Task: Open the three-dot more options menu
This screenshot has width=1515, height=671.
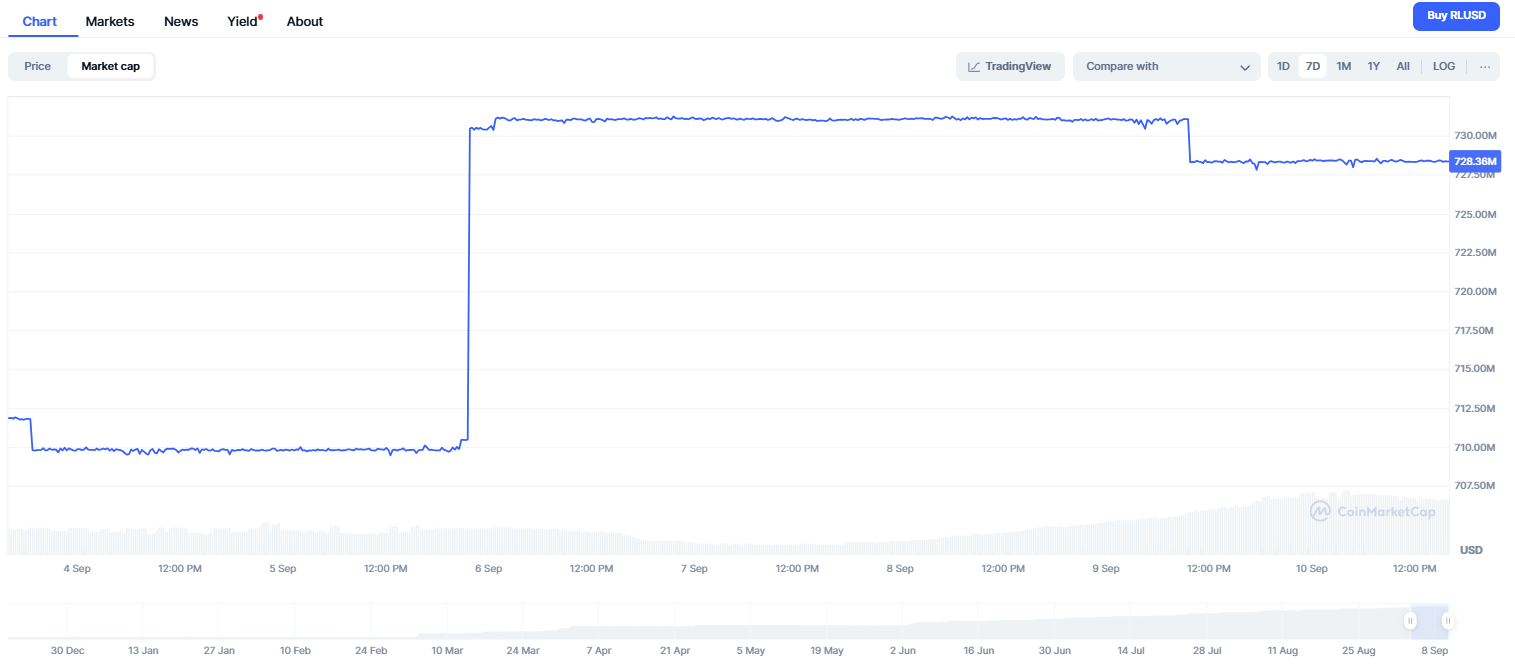Action: click(x=1485, y=66)
